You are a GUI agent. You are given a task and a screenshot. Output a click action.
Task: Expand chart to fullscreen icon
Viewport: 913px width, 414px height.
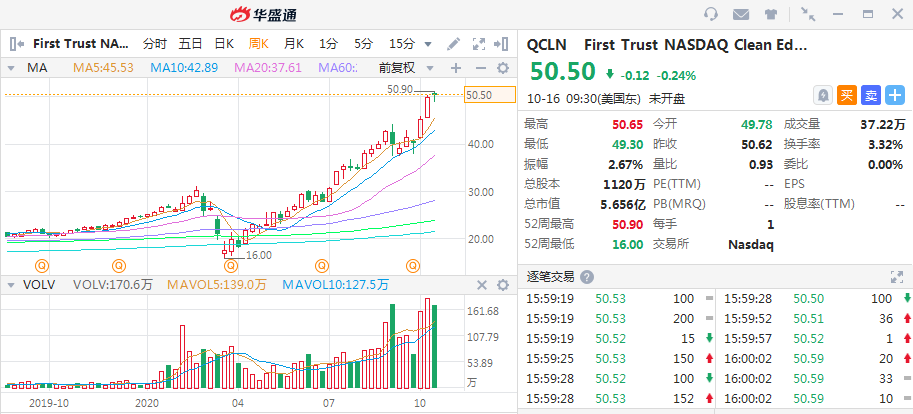(479, 44)
